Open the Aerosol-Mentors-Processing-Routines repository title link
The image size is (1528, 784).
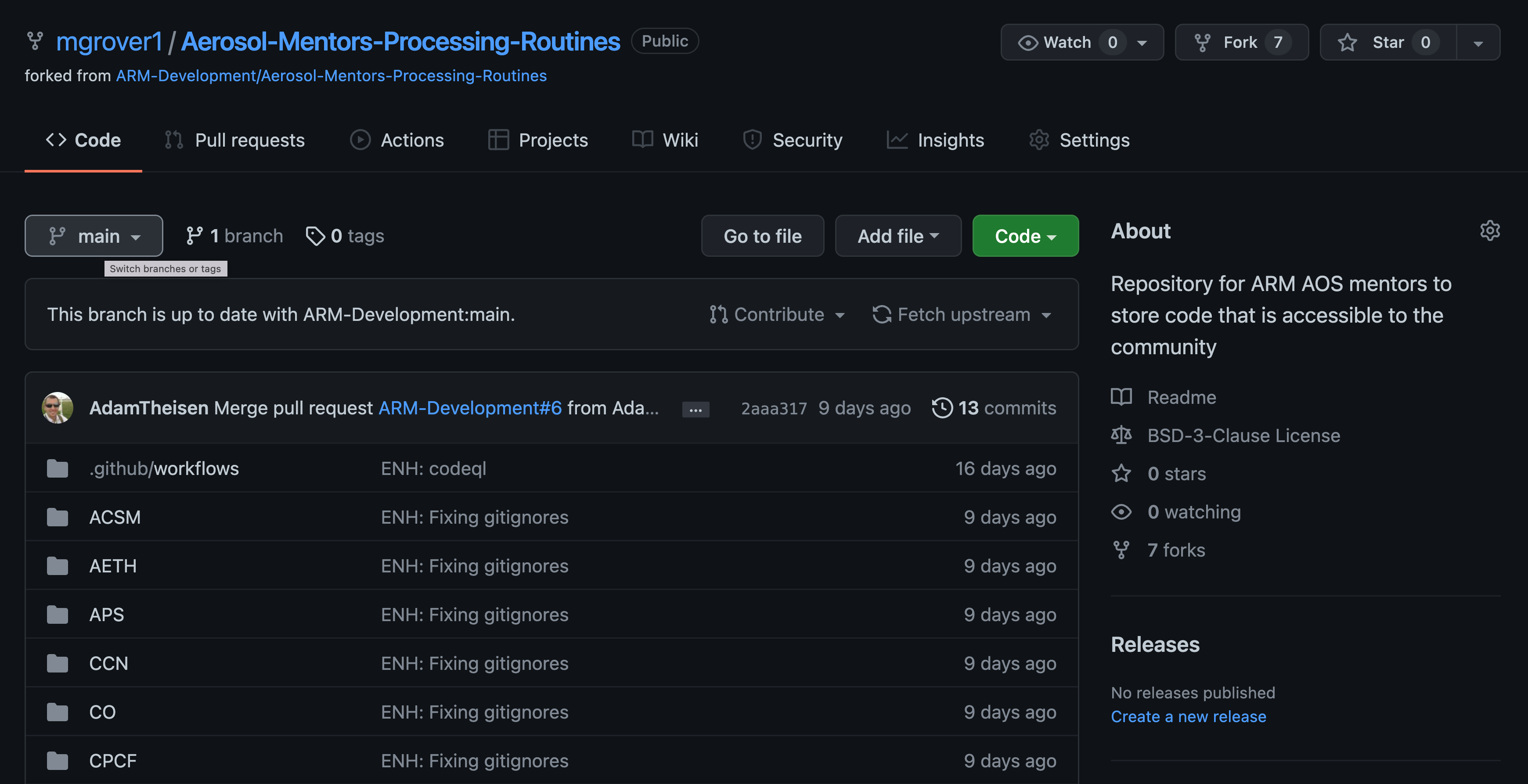pos(400,42)
